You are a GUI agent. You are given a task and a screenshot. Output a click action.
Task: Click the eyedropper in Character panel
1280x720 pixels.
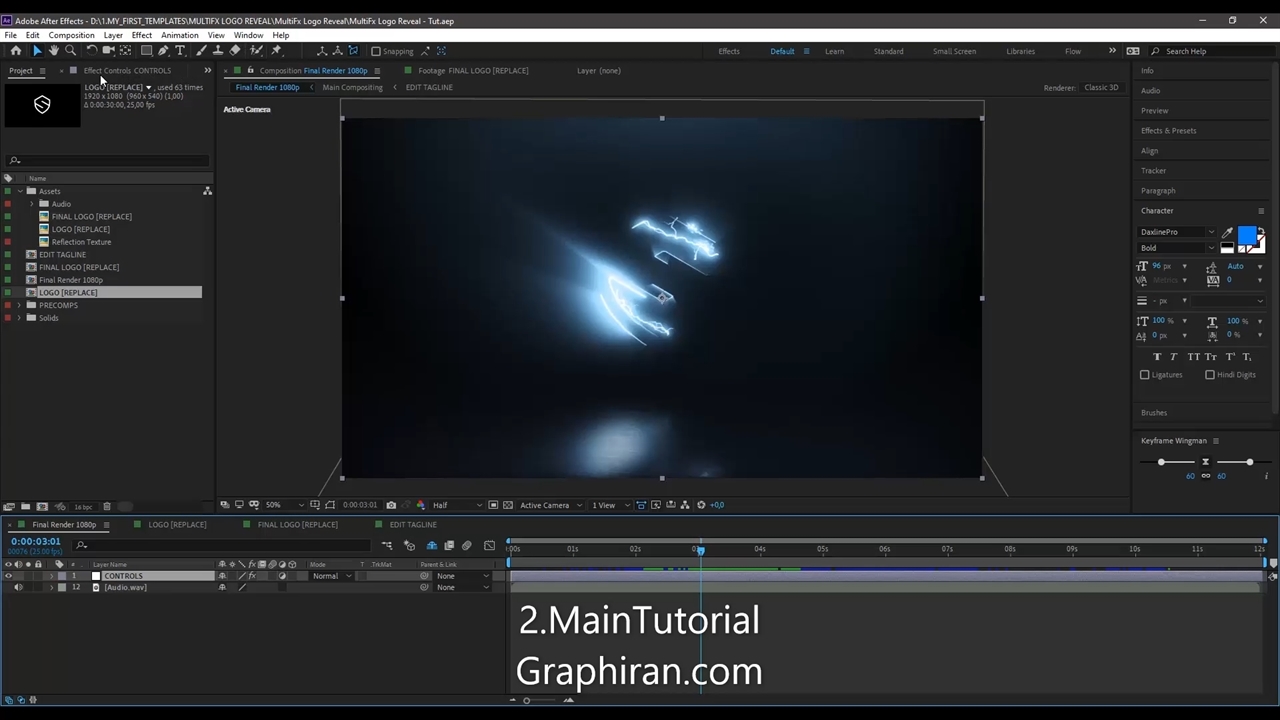click(1227, 232)
